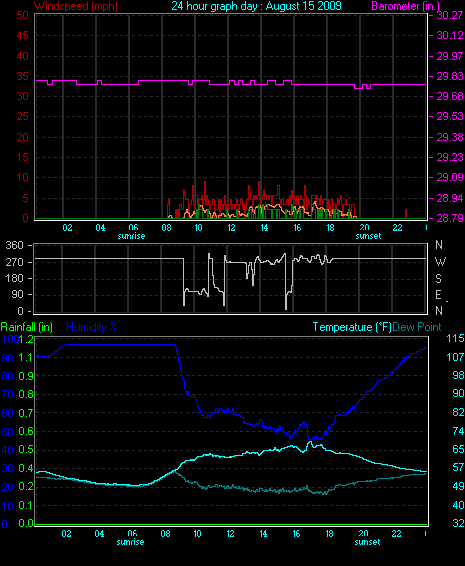465x566 pixels.
Task: Click the red windspeed axis value 50
Action: 22,15
